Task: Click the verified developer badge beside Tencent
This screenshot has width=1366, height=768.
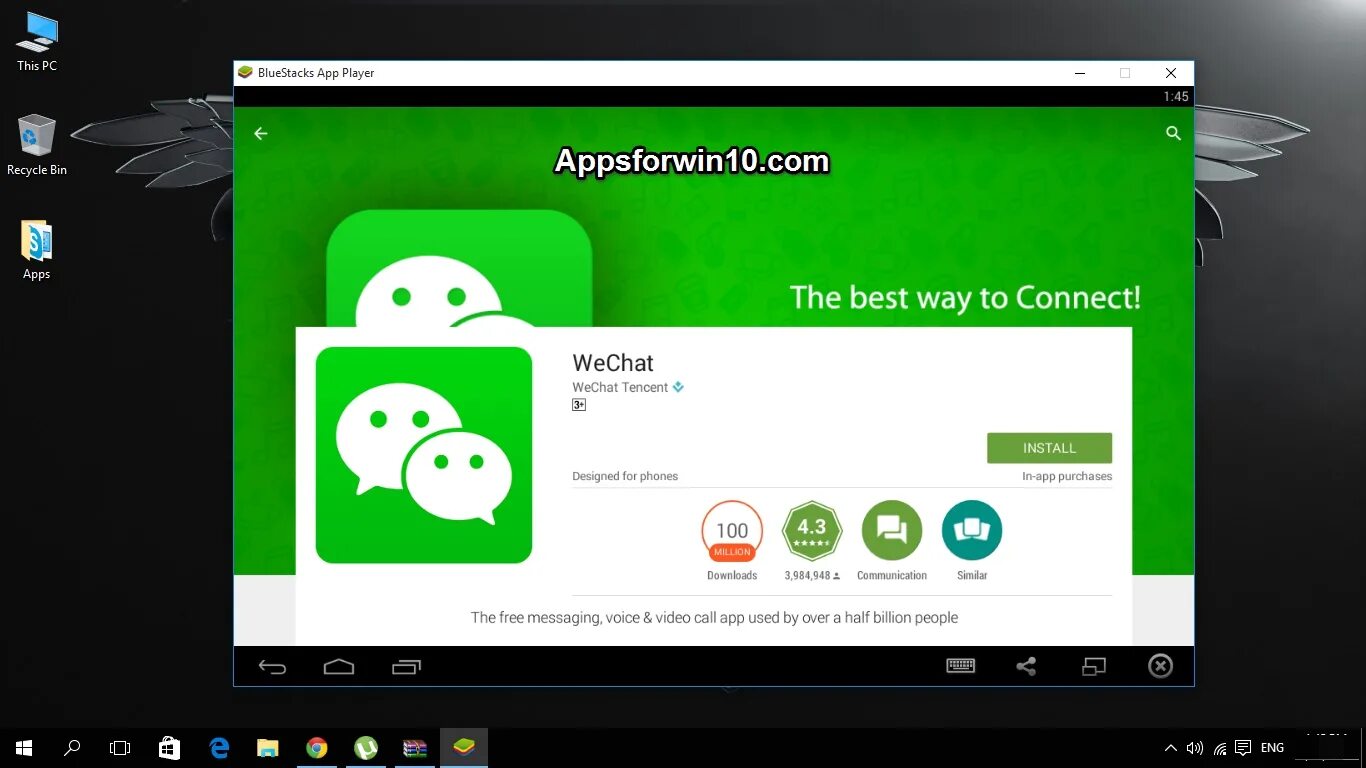Action: pyautogui.click(x=678, y=387)
